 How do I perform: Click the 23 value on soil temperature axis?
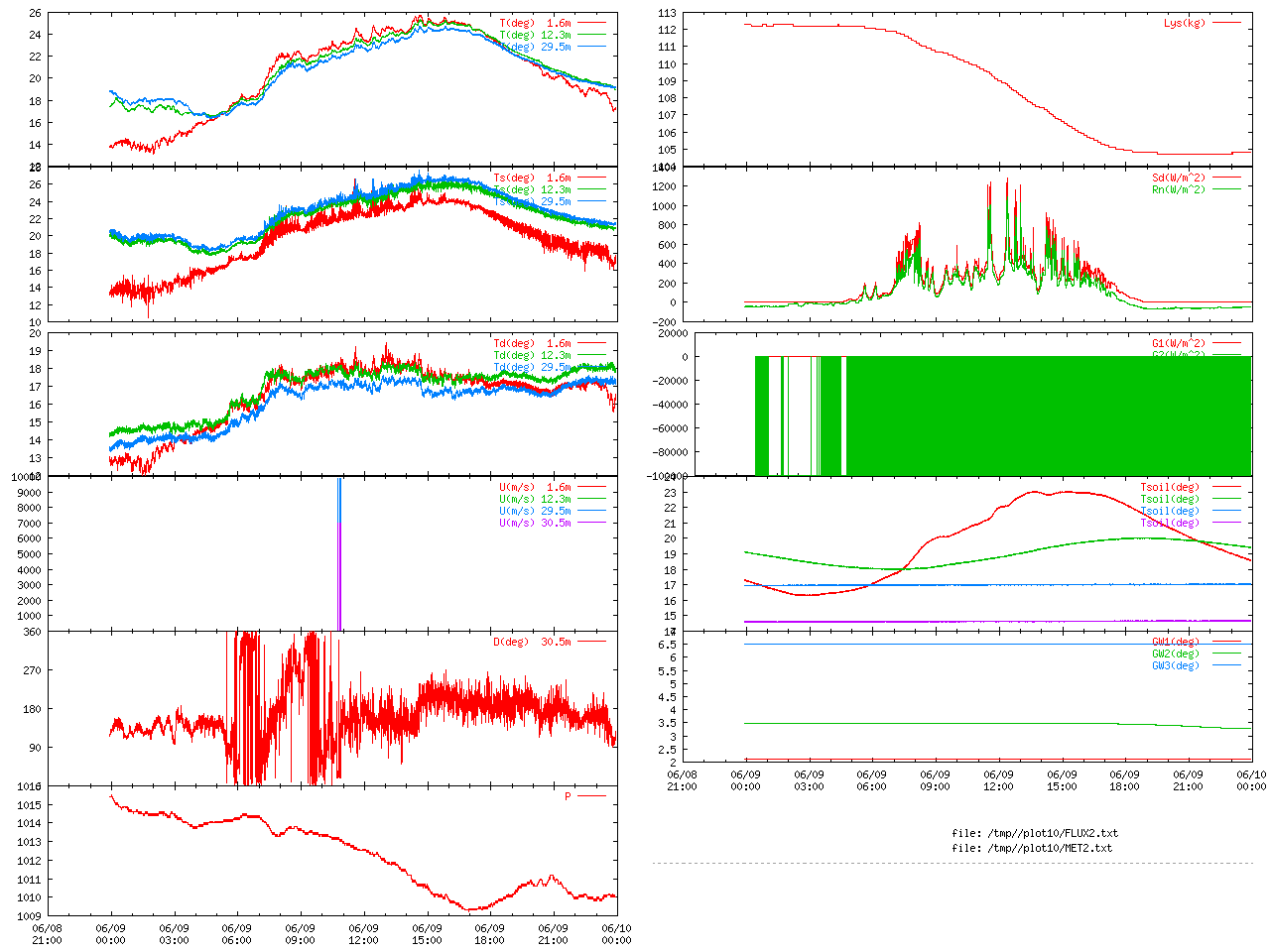click(670, 493)
